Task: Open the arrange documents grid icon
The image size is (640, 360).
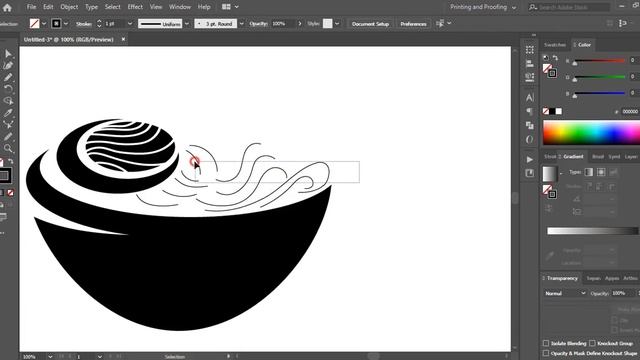Action: (x=226, y=7)
